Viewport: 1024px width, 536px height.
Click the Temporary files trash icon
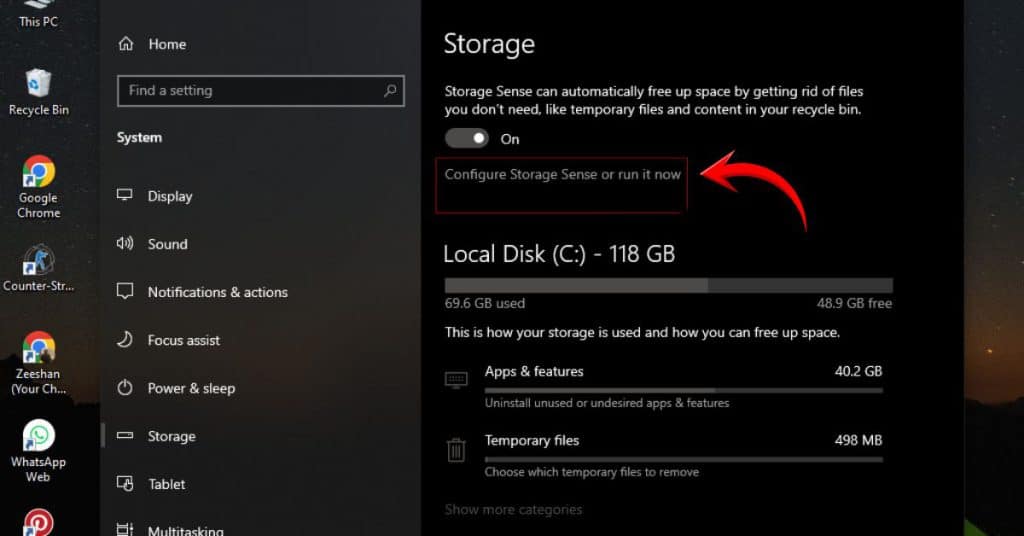coord(457,449)
